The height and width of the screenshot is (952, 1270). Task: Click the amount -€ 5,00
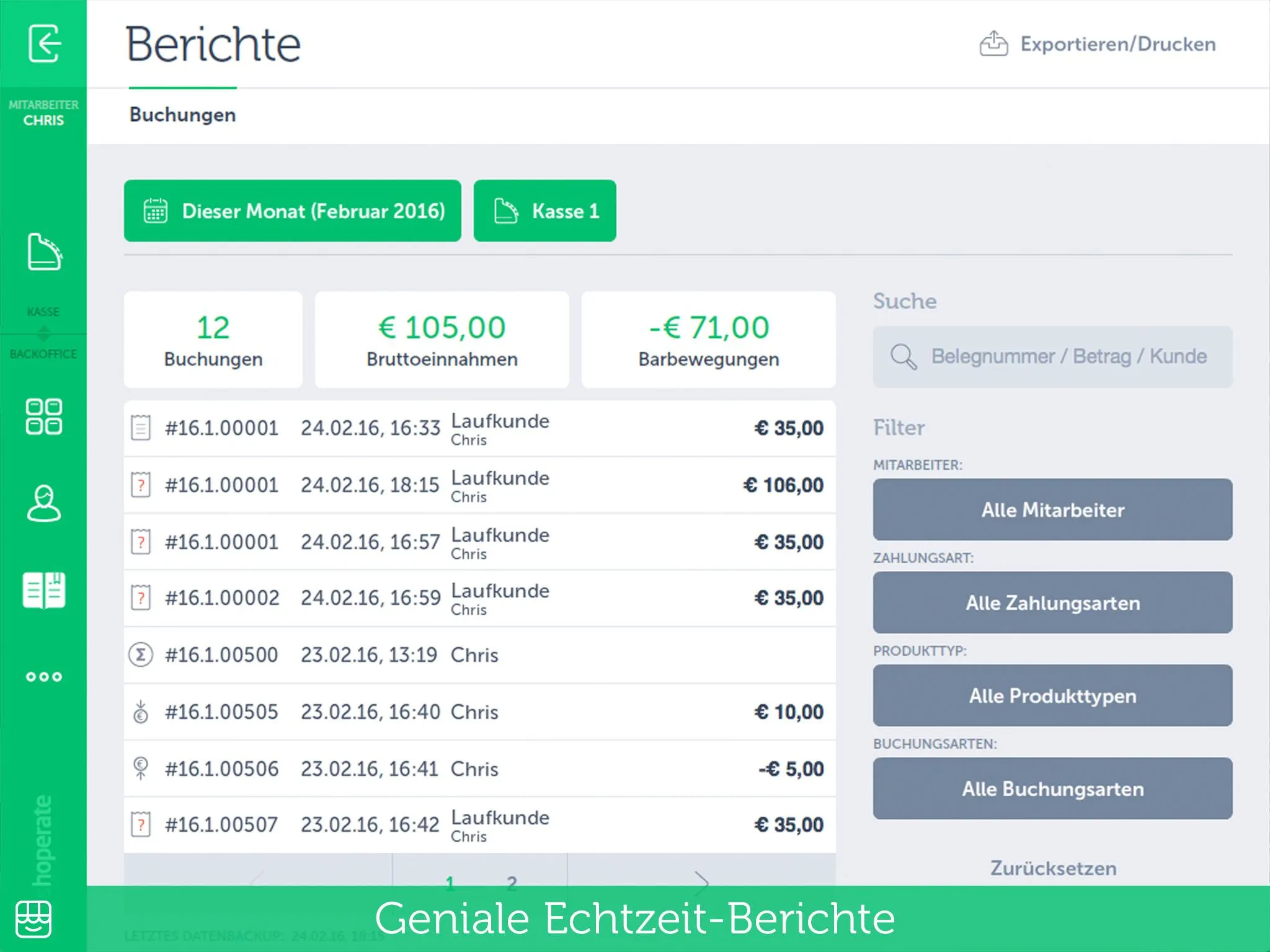click(x=791, y=769)
